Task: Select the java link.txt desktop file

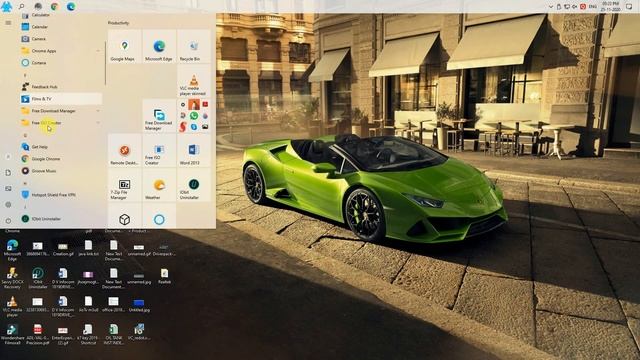Action: [x=88, y=248]
